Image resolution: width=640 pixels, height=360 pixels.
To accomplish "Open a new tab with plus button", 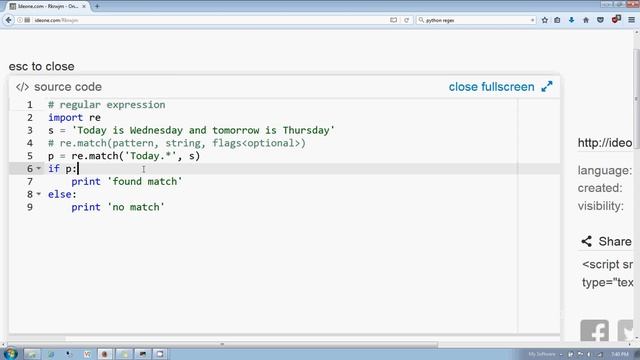I will 97,6.
